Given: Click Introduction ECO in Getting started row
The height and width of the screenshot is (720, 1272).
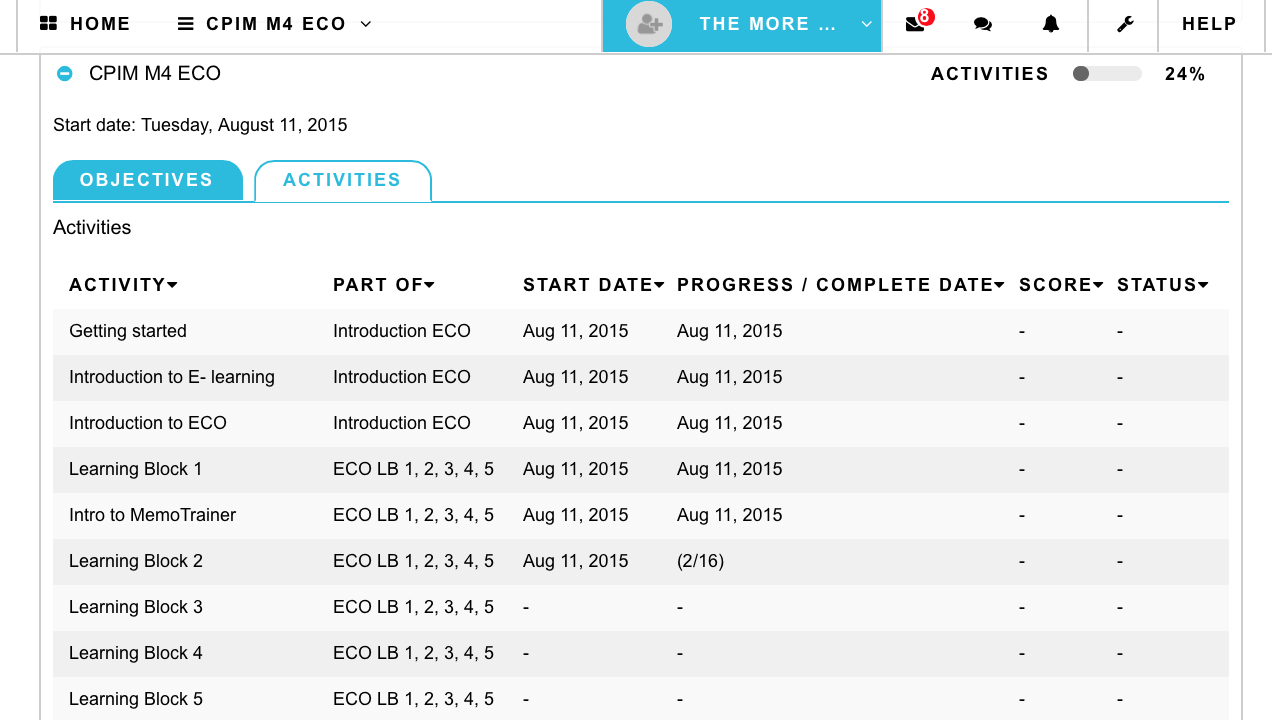Looking at the screenshot, I should pos(402,331).
